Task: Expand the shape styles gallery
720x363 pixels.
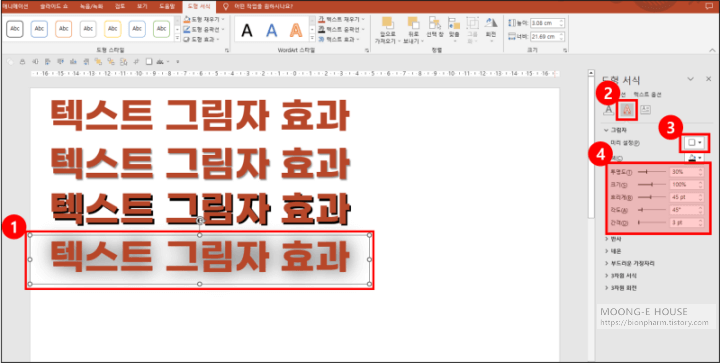Action: click(x=177, y=39)
